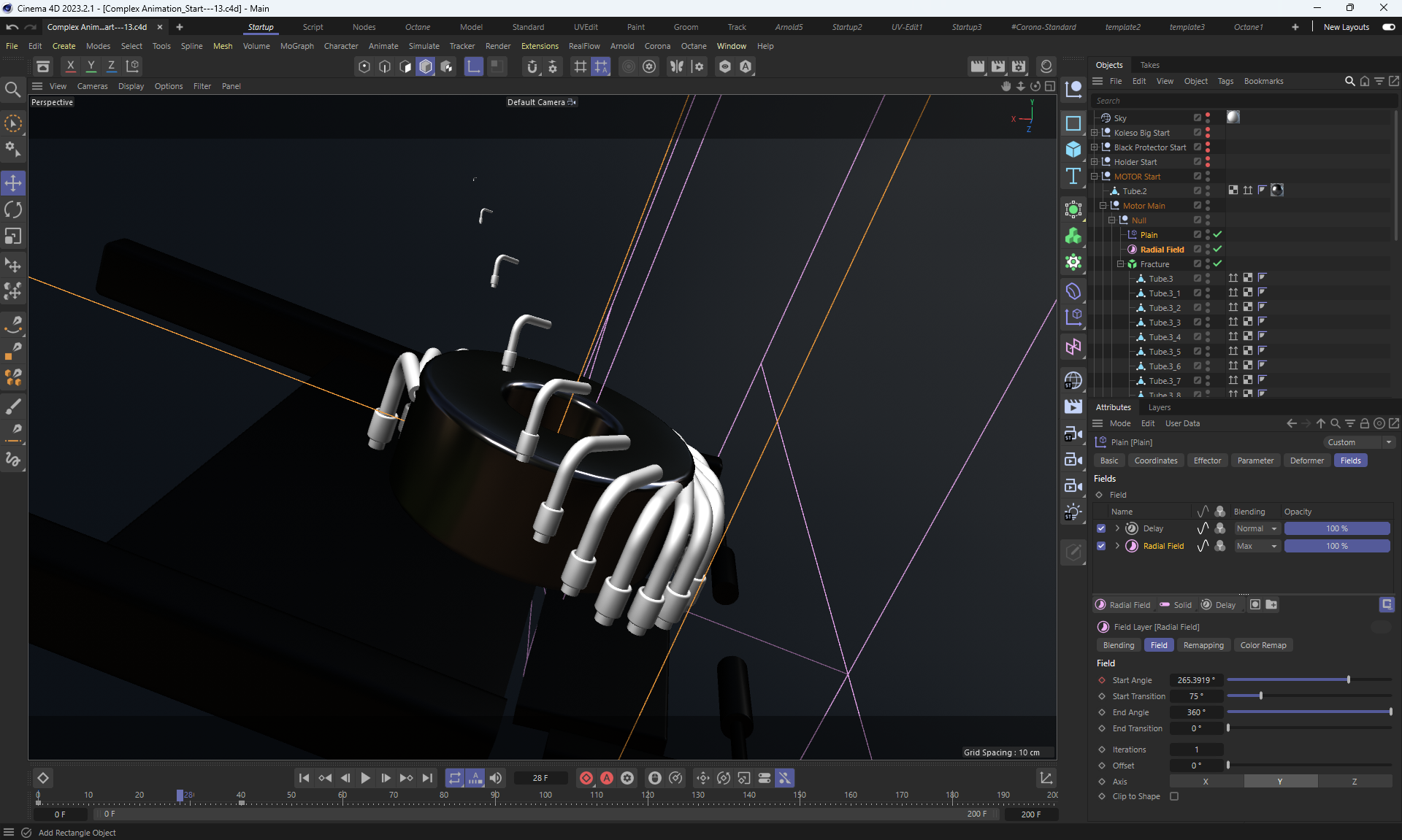Toggle timeline sound playback icon

point(496,778)
